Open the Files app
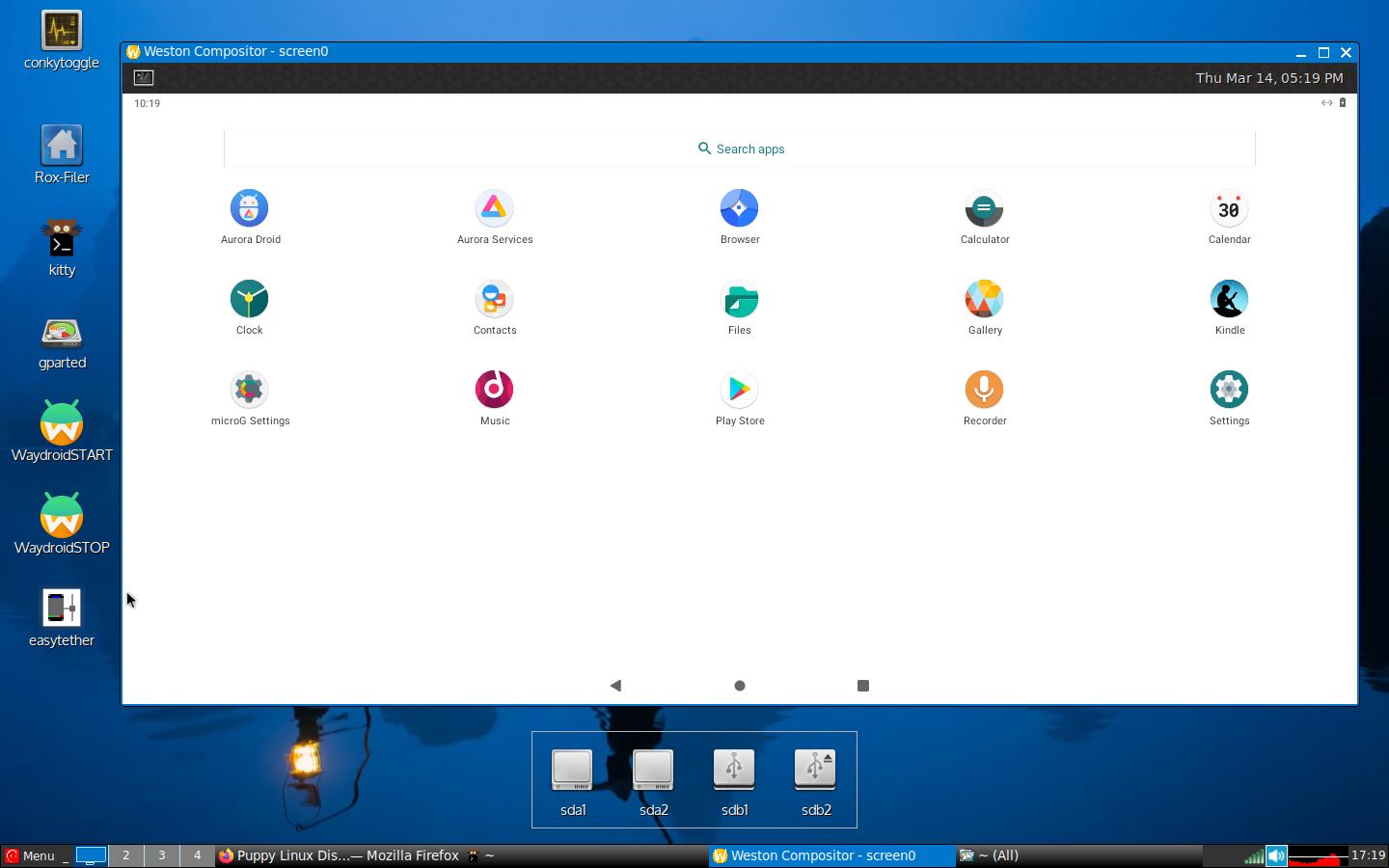Viewport: 1389px width, 868px height. [x=740, y=300]
